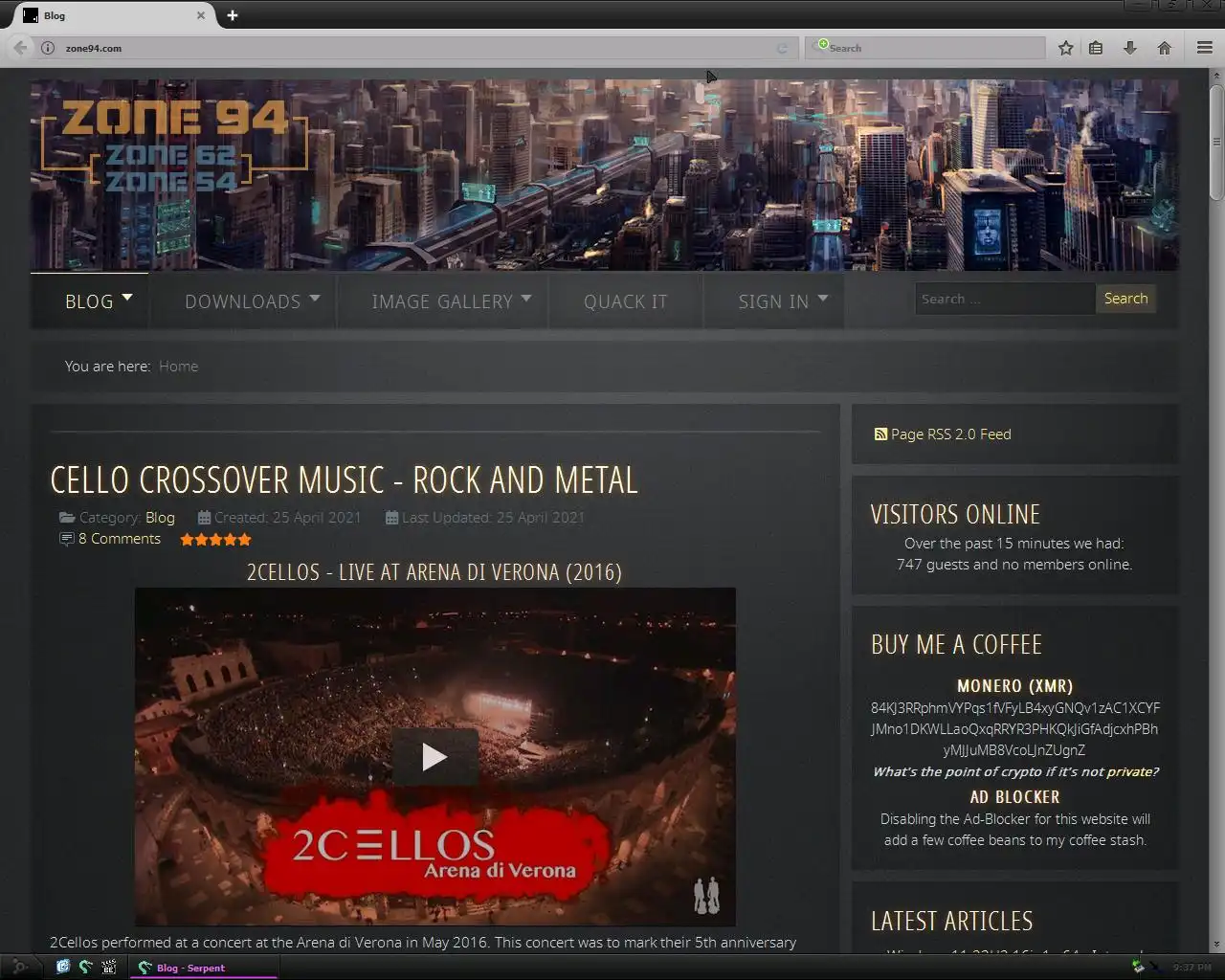
Task: Show bookmarks list icon
Action: (1096, 48)
